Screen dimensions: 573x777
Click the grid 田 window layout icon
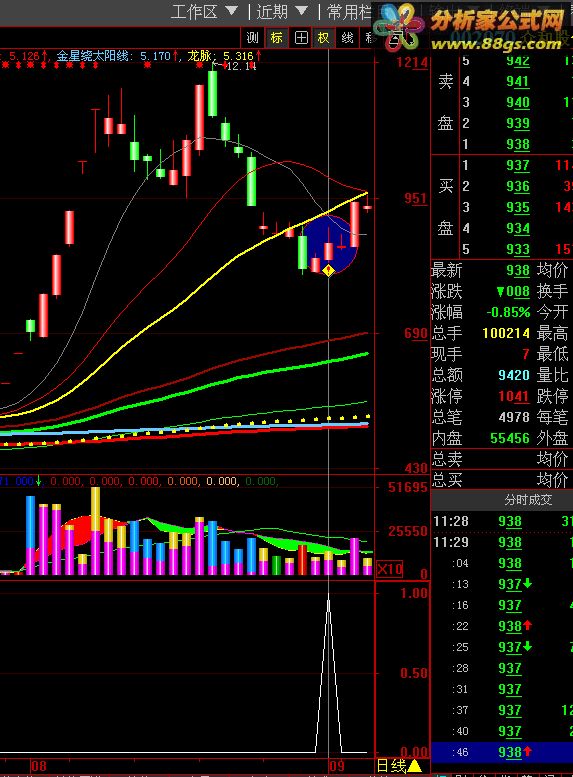(301, 37)
